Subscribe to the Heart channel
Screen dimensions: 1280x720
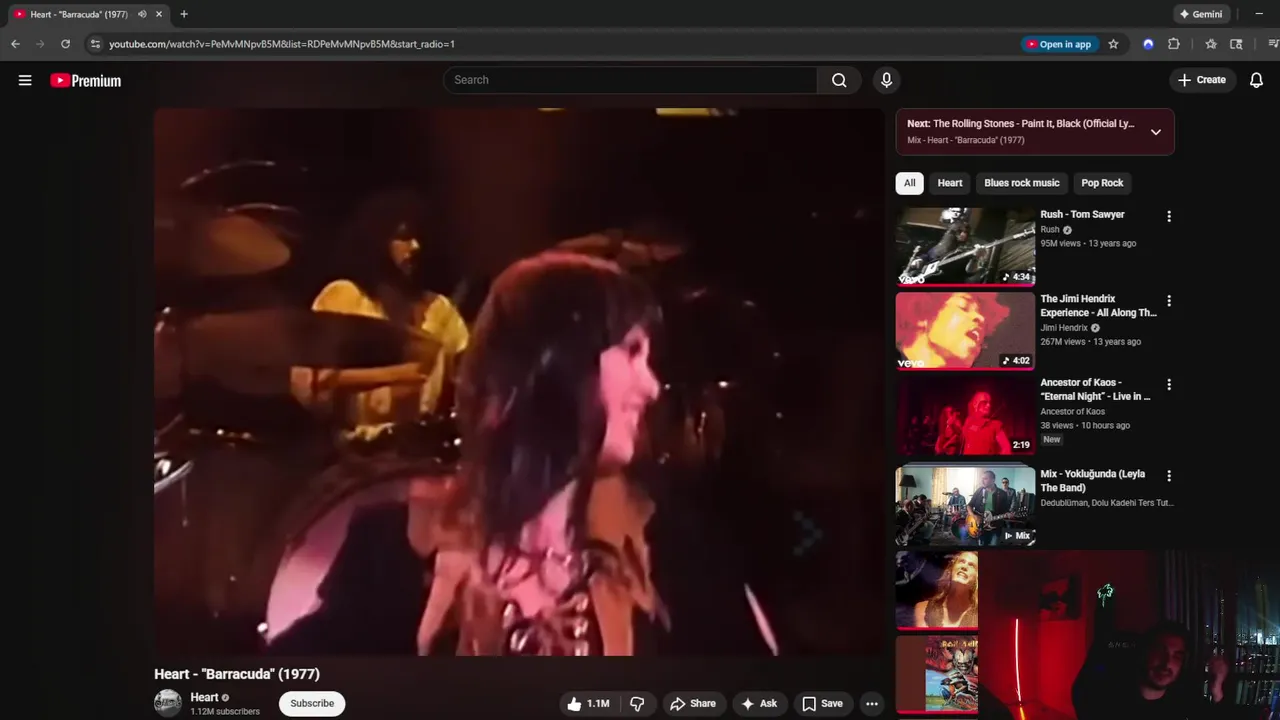pyautogui.click(x=312, y=703)
